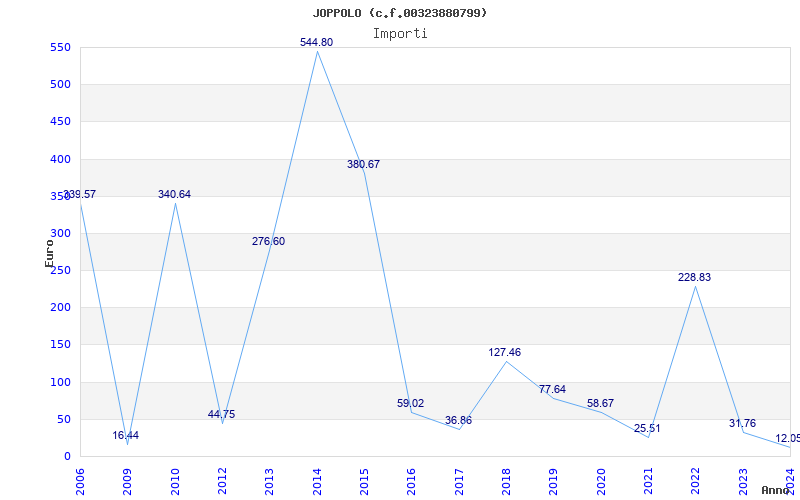This screenshot has width=800, height=500.
Task: Click the 2023 x-axis year label
Action: (x=743, y=482)
